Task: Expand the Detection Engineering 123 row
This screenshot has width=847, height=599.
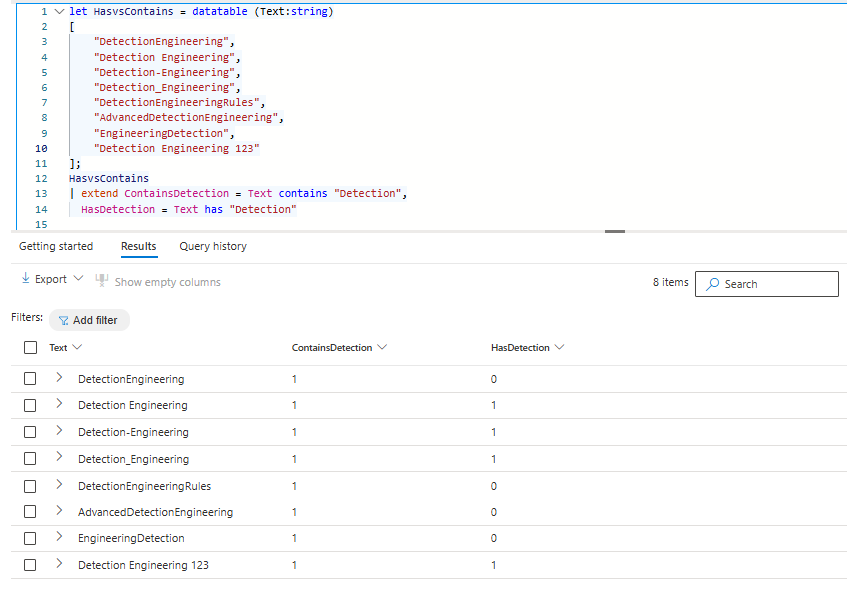Action: click(59, 564)
